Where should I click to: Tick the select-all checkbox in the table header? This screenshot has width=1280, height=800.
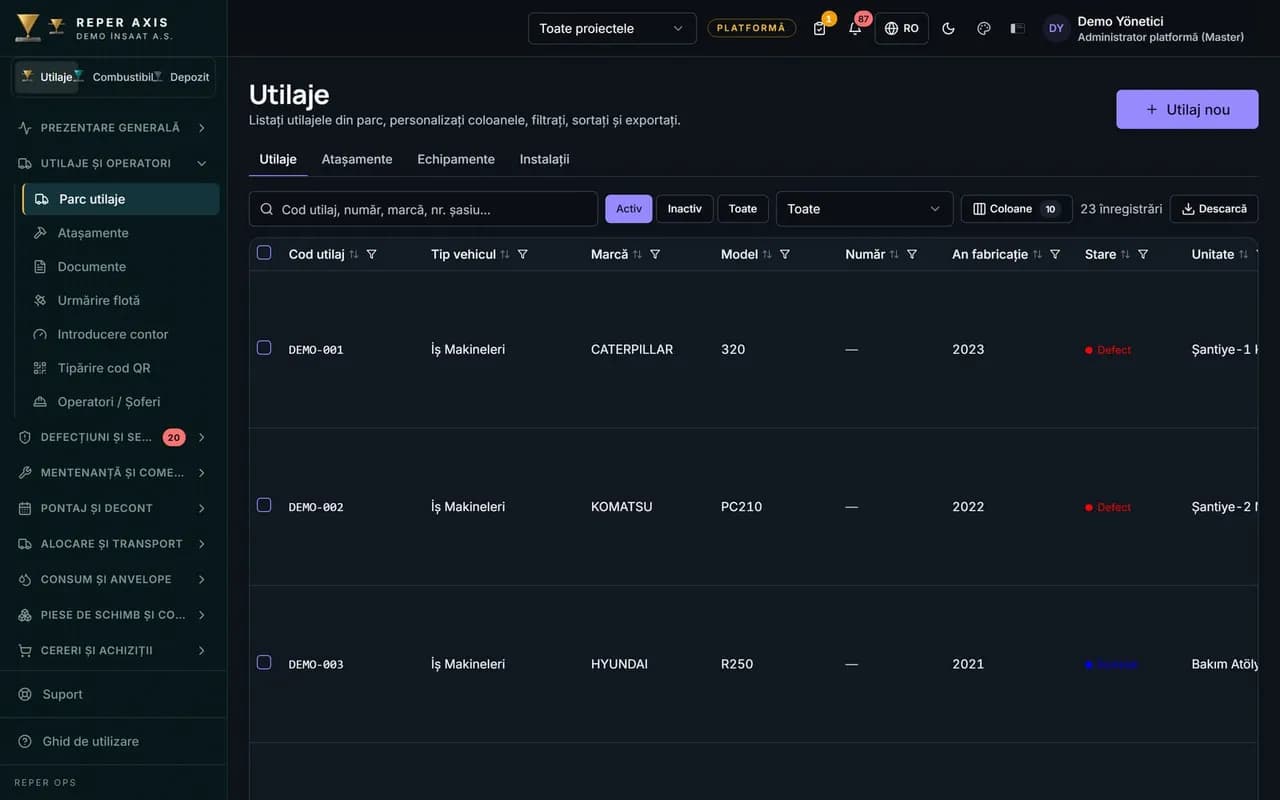click(264, 253)
